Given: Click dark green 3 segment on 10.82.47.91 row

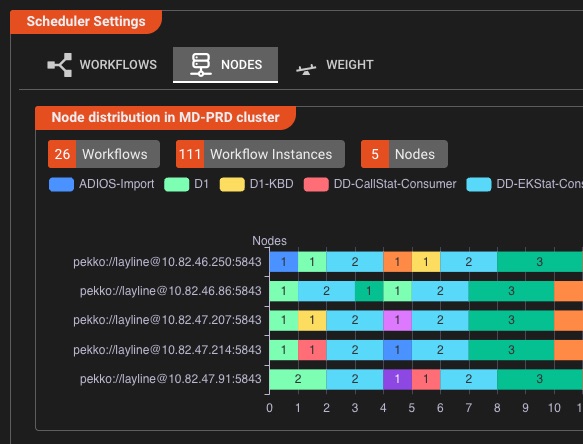Looking at the screenshot, I should click(540, 379).
